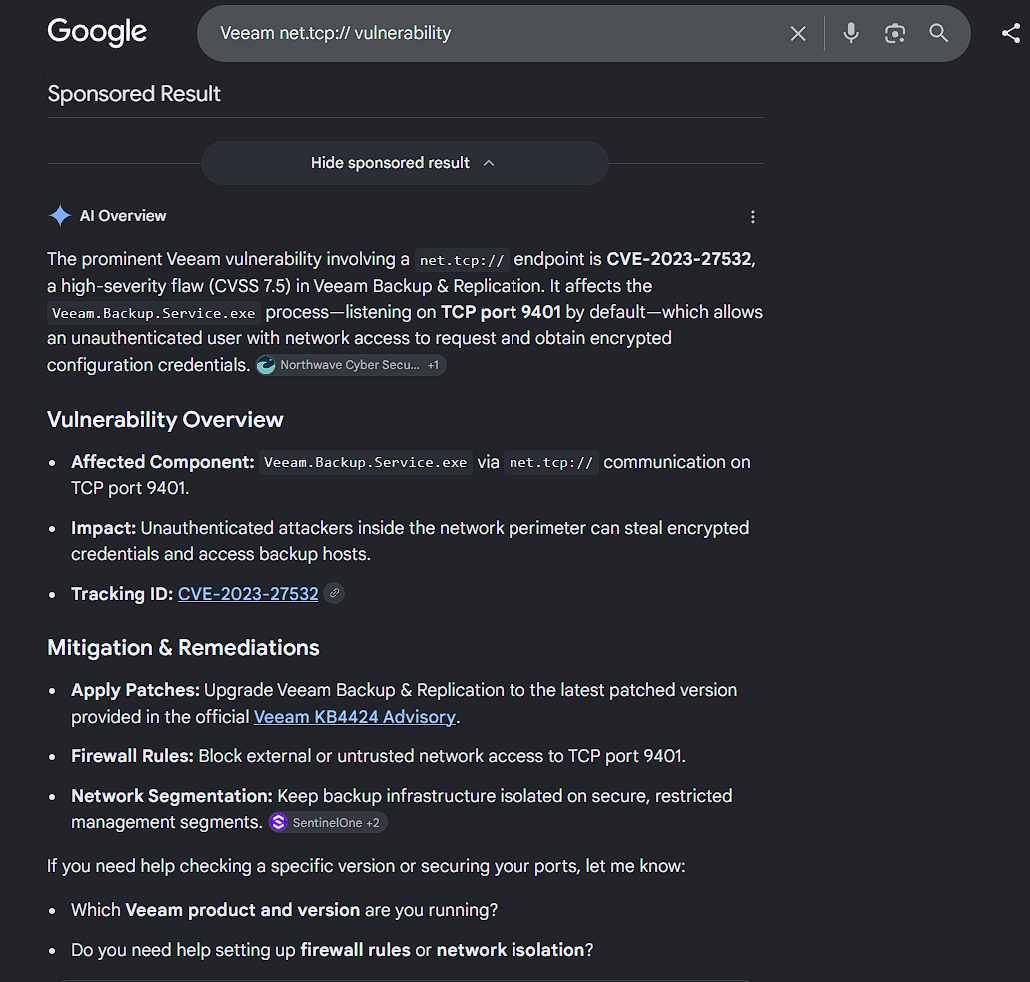Click bold network isolation text

pyautogui.click(x=510, y=950)
